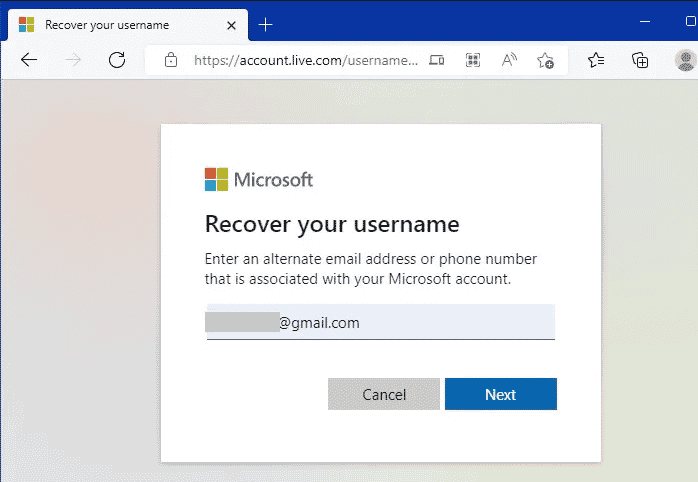
Task: Click the Cancel button
Action: (384, 394)
